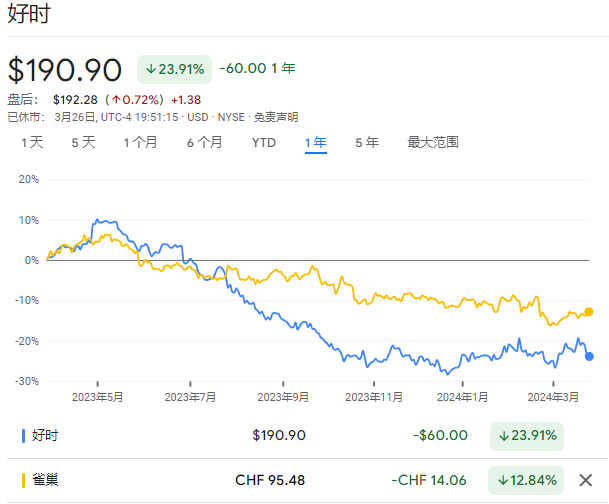Select the 5 天 time range tab
The image size is (609, 504).
(83, 143)
